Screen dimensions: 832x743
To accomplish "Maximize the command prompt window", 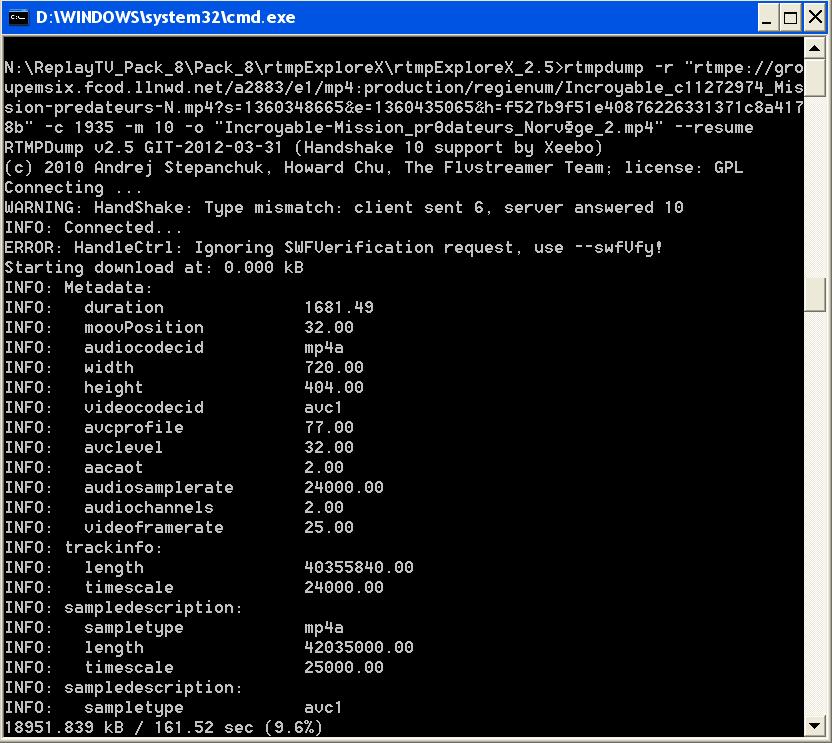I will (x=789, y=17).
